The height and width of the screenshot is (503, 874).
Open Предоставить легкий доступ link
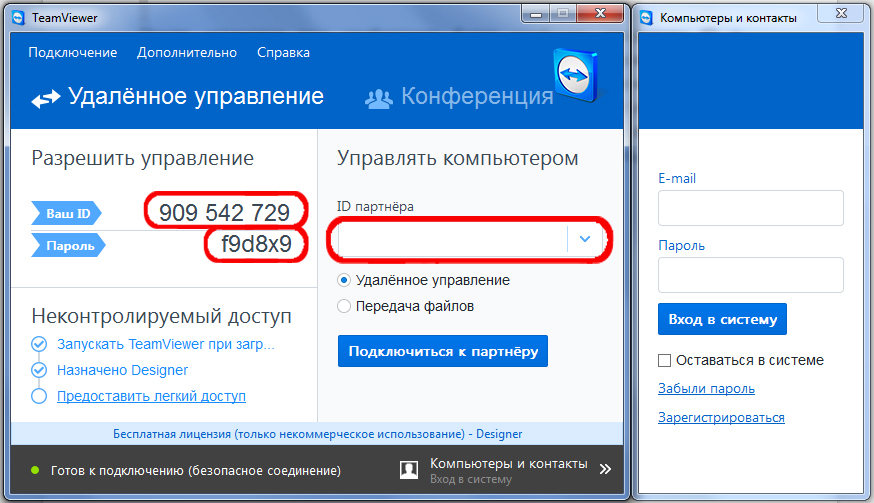(151, 396)
